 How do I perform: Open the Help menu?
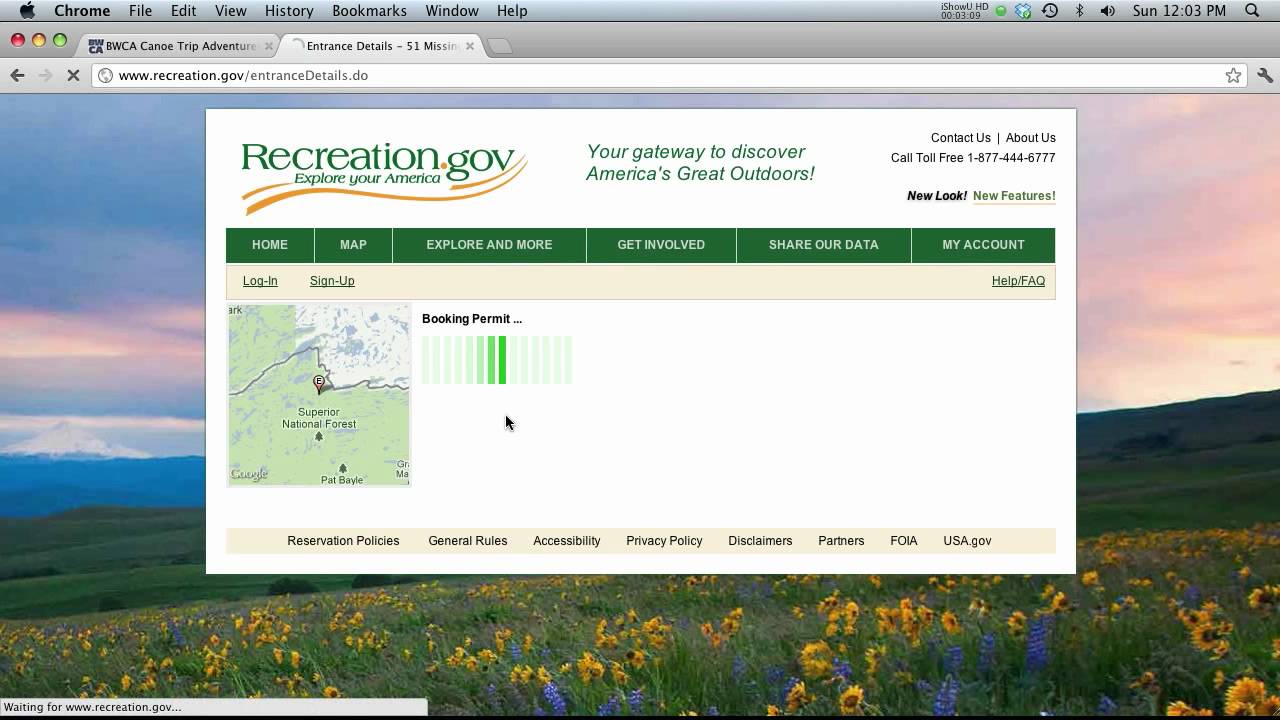coord(512,11)
